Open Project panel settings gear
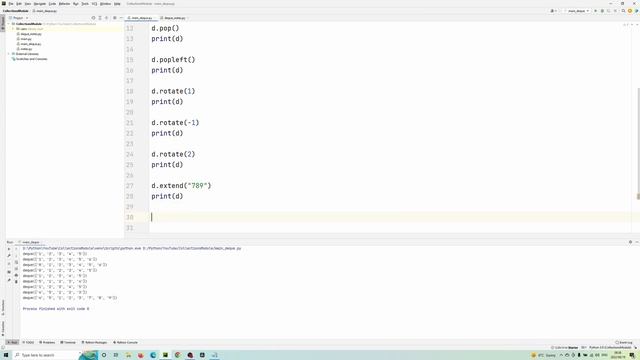 coord(115,18)
